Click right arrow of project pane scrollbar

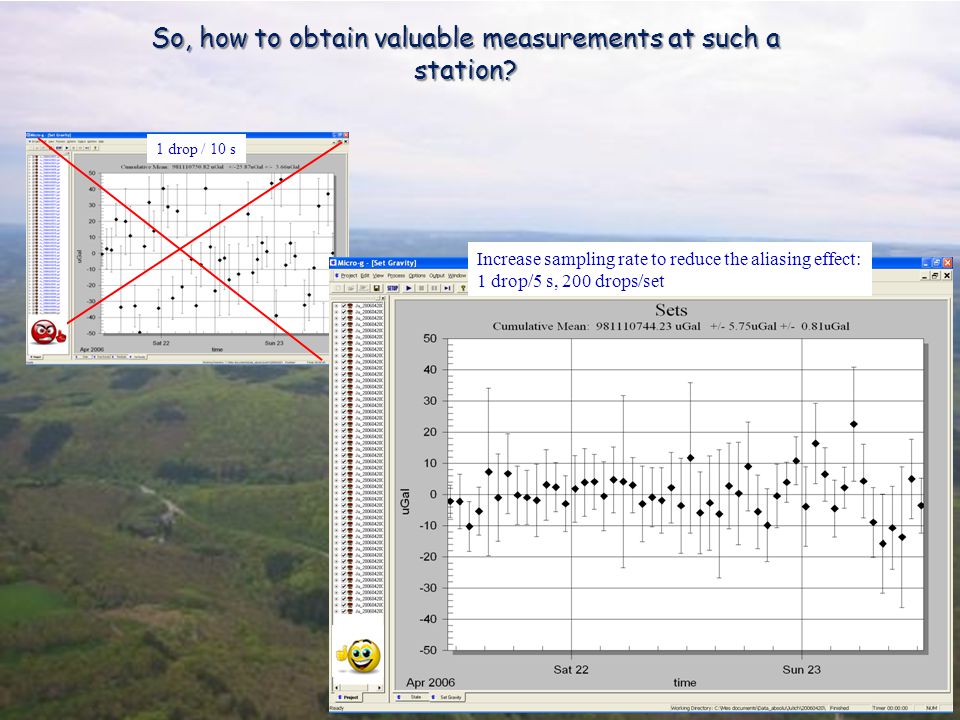[x=380, y=688]
